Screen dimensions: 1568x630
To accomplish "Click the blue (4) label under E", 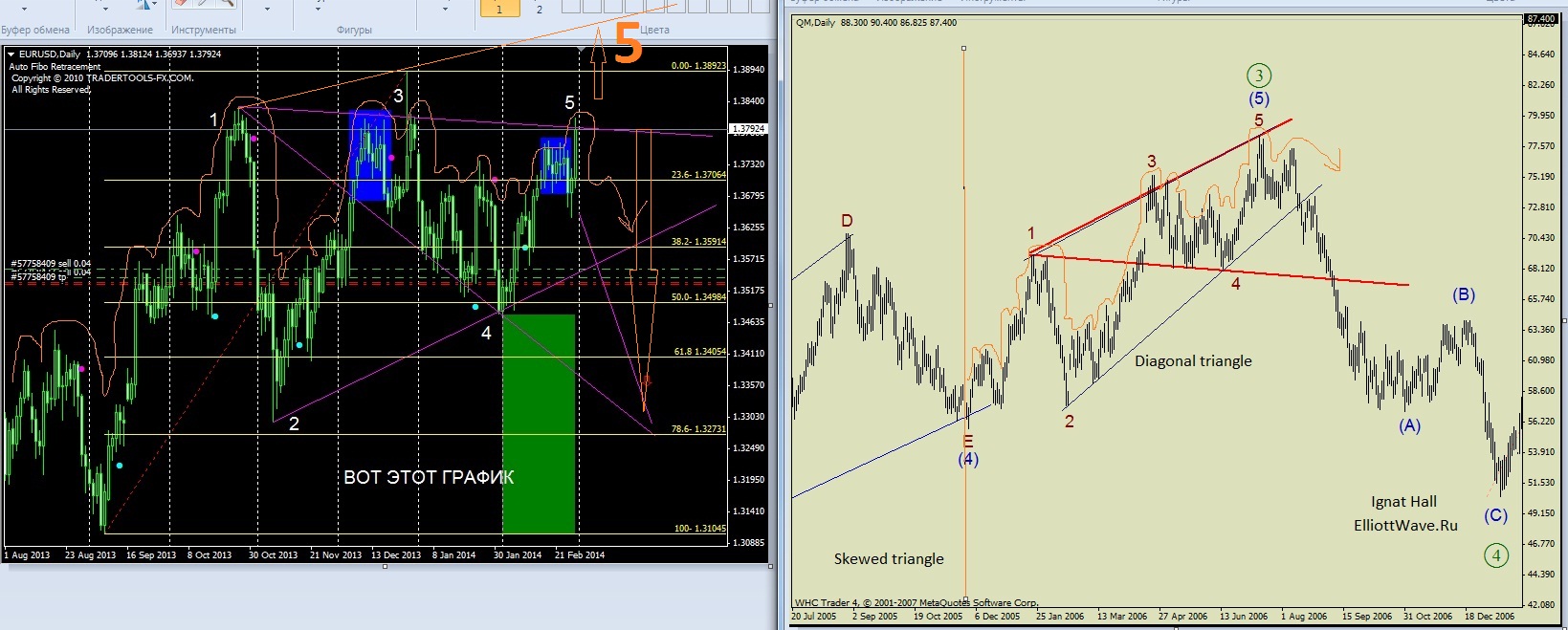I will (968, 459).
